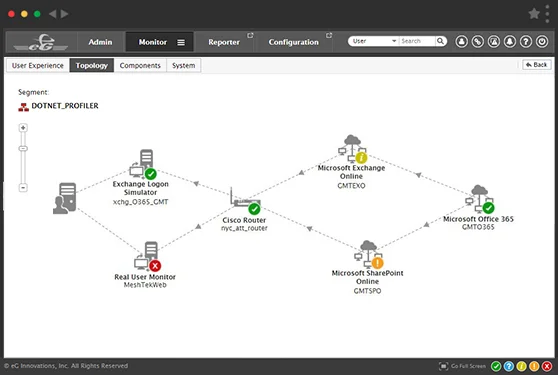Click the 'Real User Monitor' label
This screenshot has width=558, height=375.
pos(145,277)
